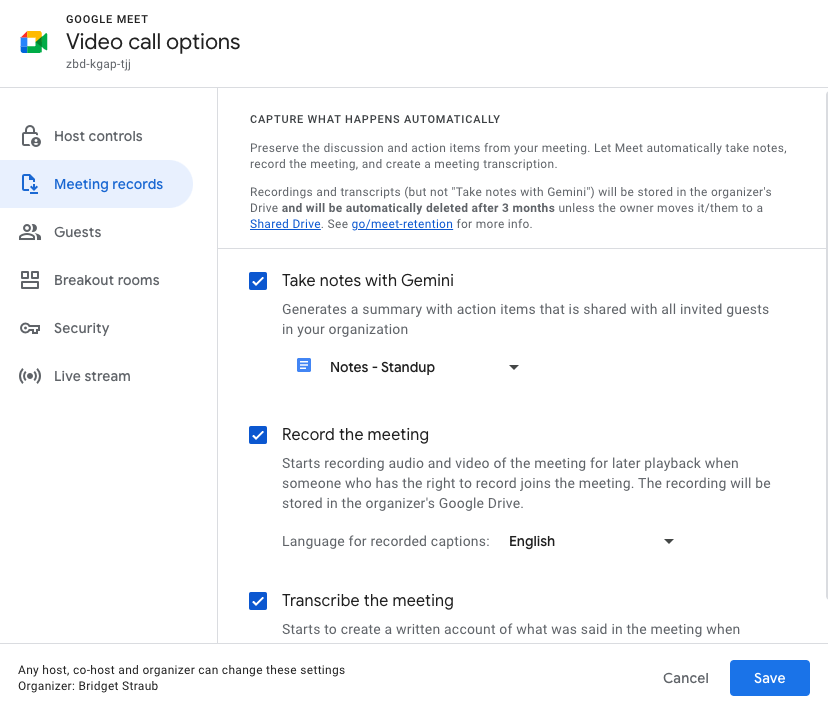Select the Security key icon
This screenshot has height=706, width=828.
pos(31,328)
